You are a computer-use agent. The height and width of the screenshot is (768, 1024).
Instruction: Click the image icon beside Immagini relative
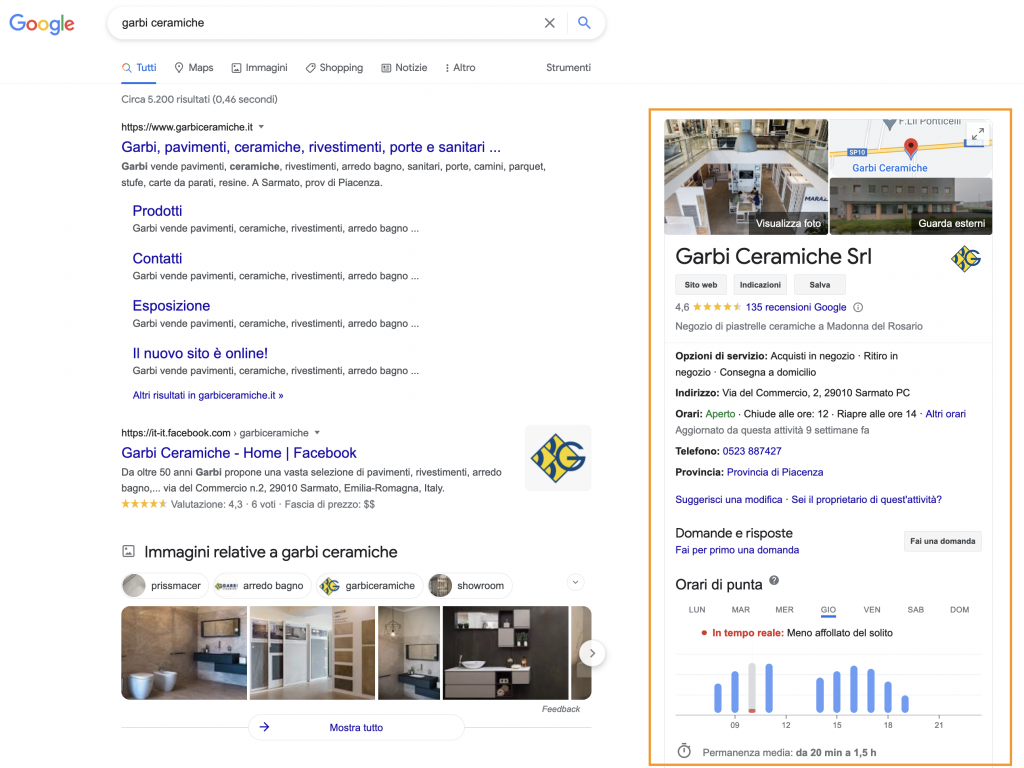click(x=129, y=552)
